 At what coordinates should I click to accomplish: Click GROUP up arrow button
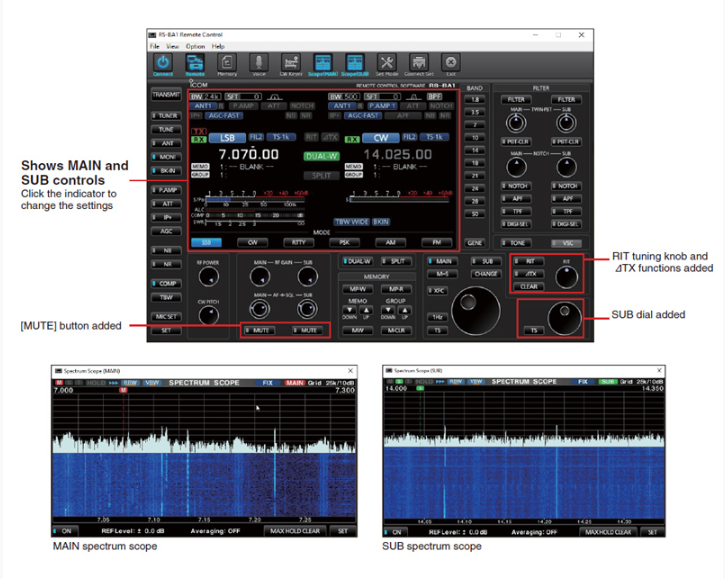405,310
